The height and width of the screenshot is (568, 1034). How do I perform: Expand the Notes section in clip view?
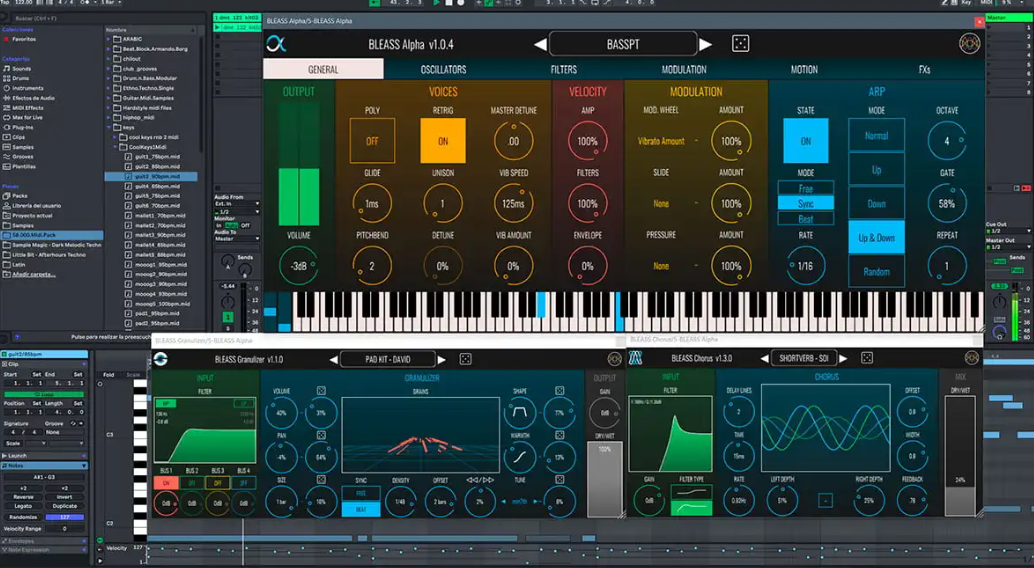(x=45, y=466)
